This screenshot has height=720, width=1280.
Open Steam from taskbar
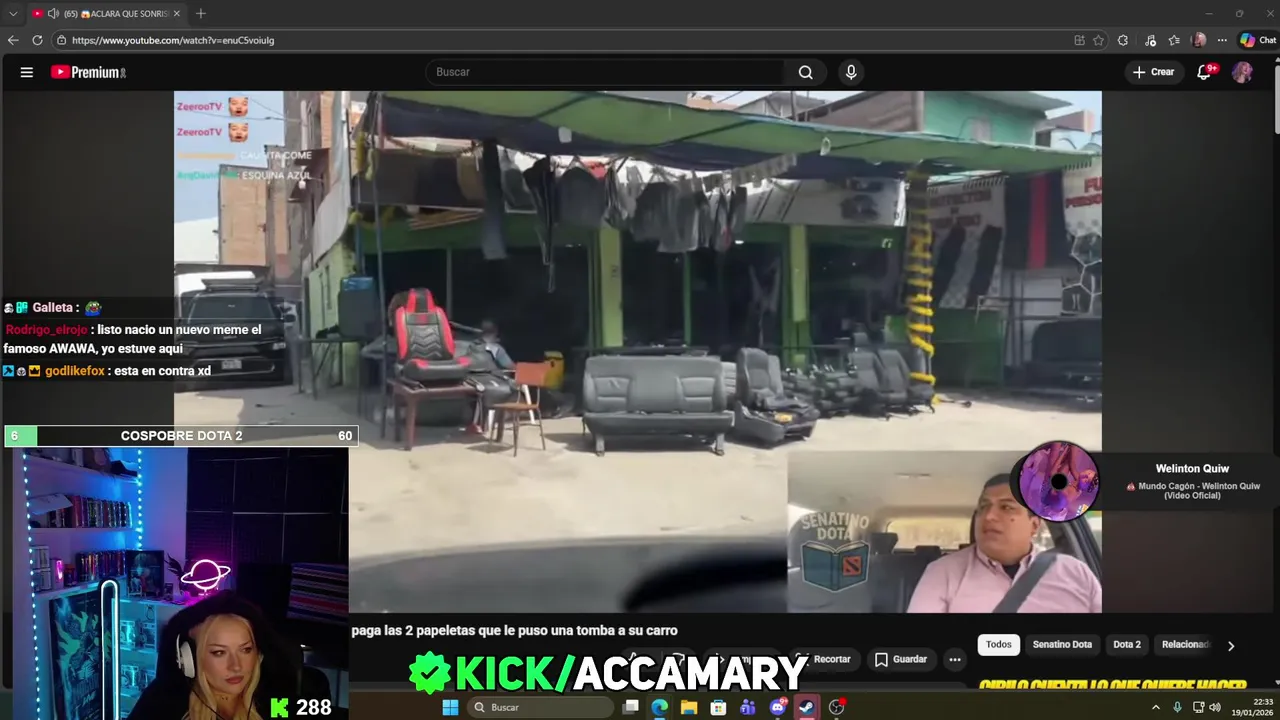coord(806,707)
